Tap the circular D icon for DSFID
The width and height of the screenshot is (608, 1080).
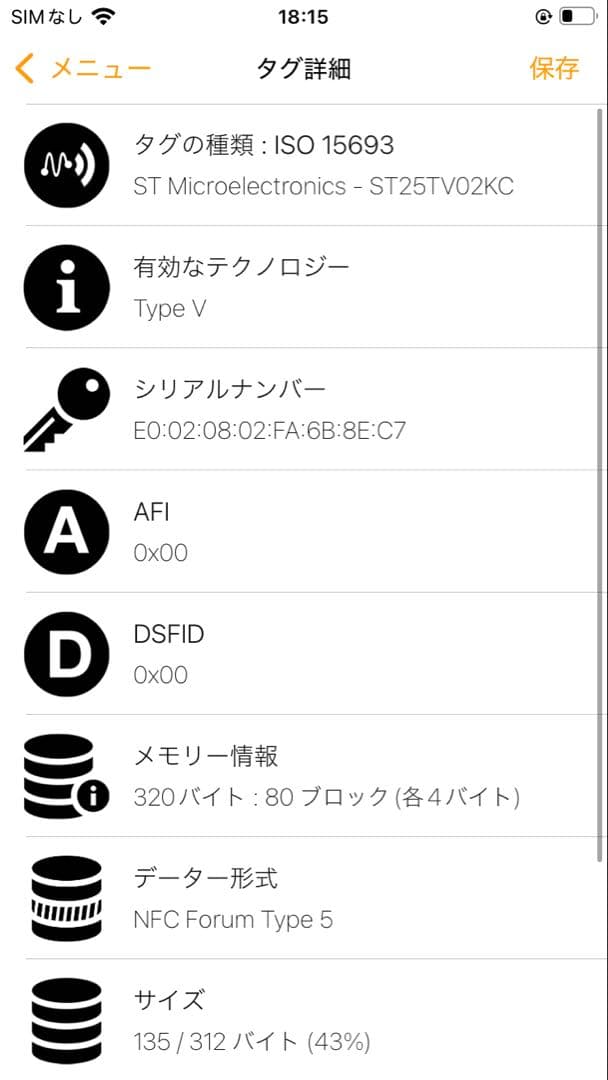(66, 653)
